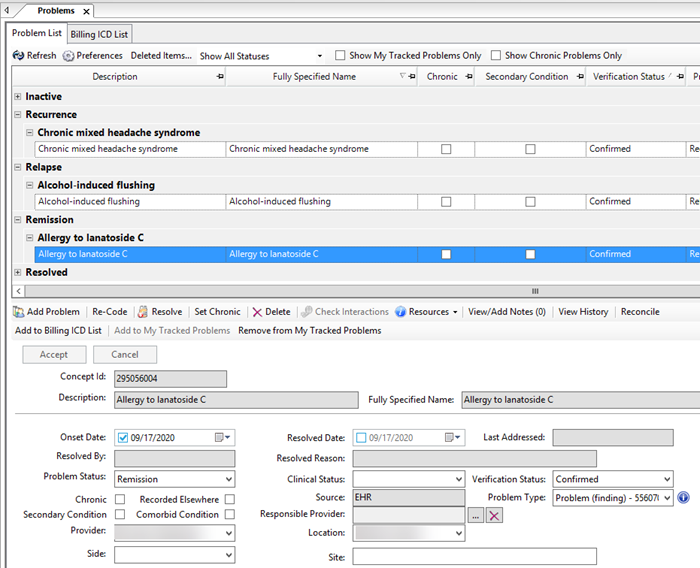Viewport: 700px width, 568px height.
Task: Open the Resources info icon
Action: coord(400,312)
